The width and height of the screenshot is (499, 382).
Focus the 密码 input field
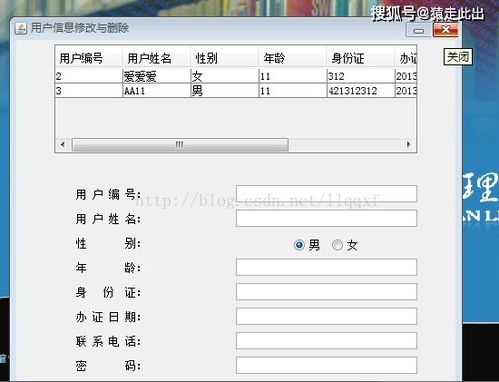click(x=326, y=365)
